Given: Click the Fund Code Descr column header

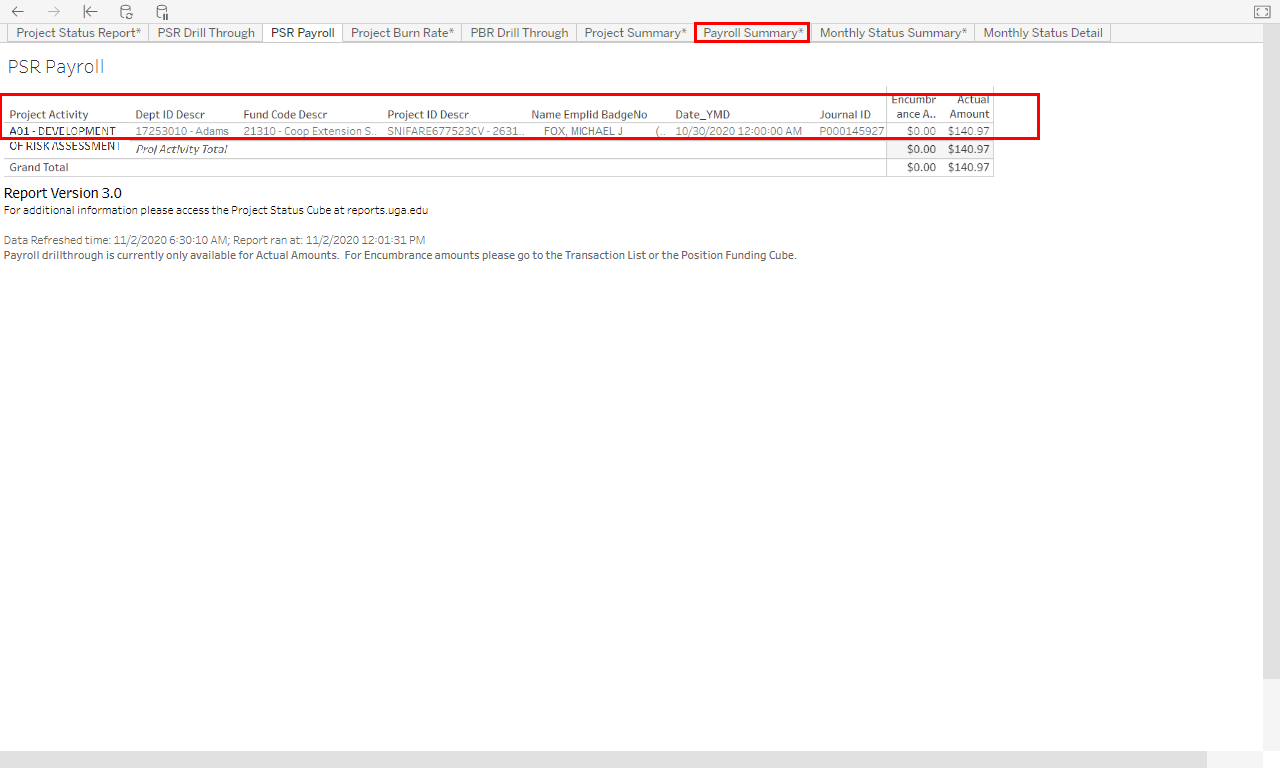Looking at the screenshot, I should click(285, 115).
